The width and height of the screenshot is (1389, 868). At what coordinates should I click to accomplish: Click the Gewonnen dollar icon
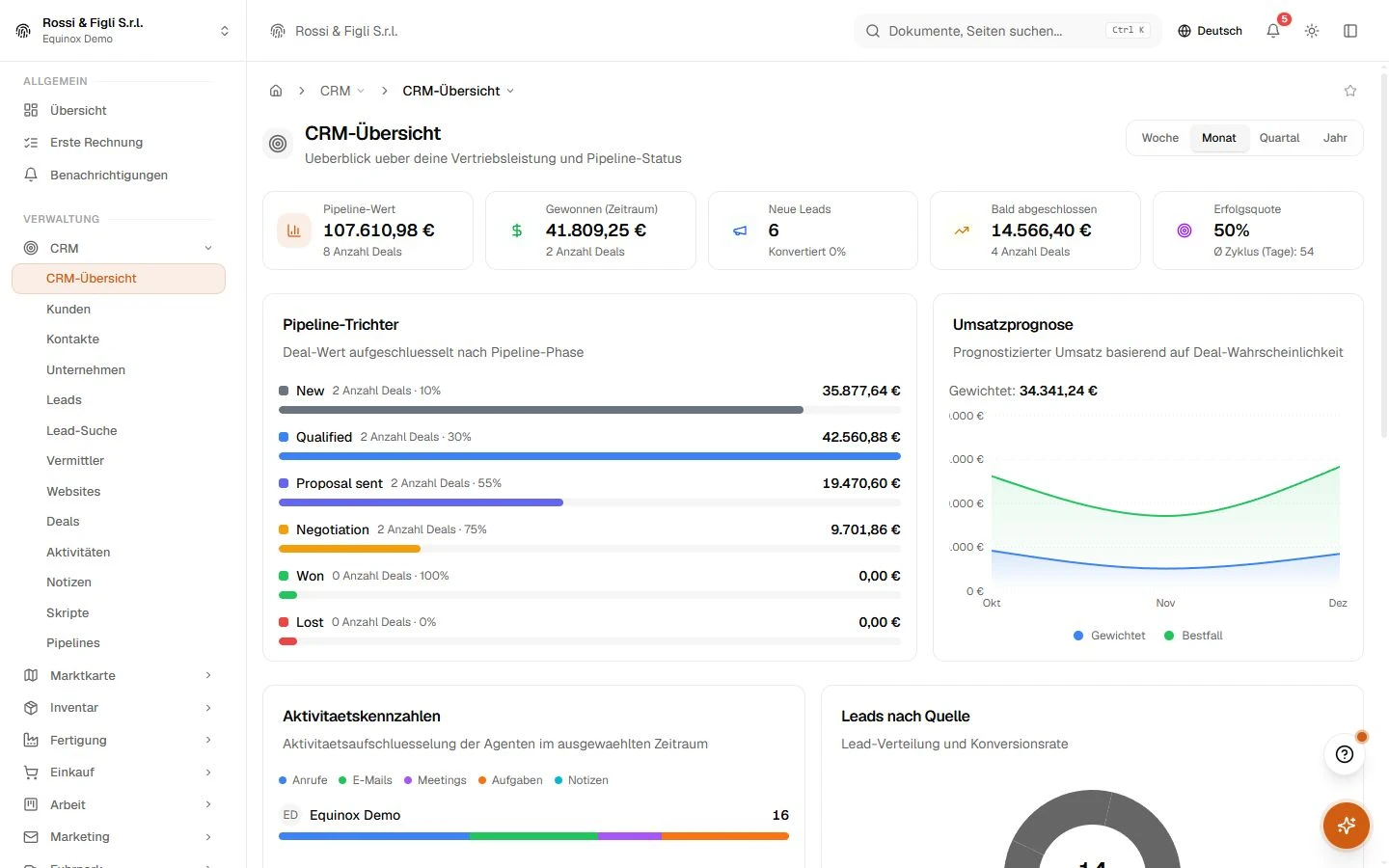[517, 231]
